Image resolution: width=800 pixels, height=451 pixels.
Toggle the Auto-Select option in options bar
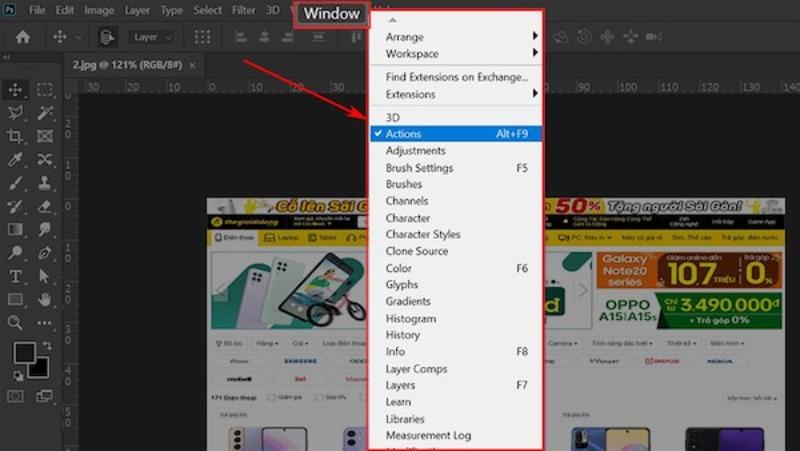click(107, 37)
